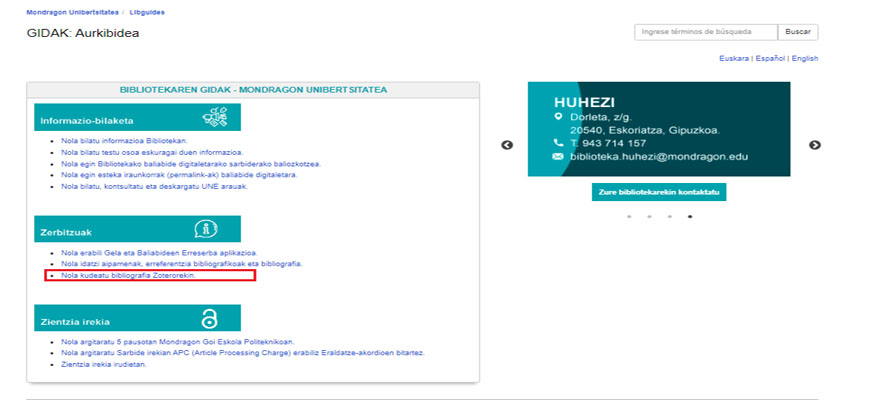Open Nola idatzi aipamenak guide link
The width and height of the screenshot is (869, 400).
(182, 264)
